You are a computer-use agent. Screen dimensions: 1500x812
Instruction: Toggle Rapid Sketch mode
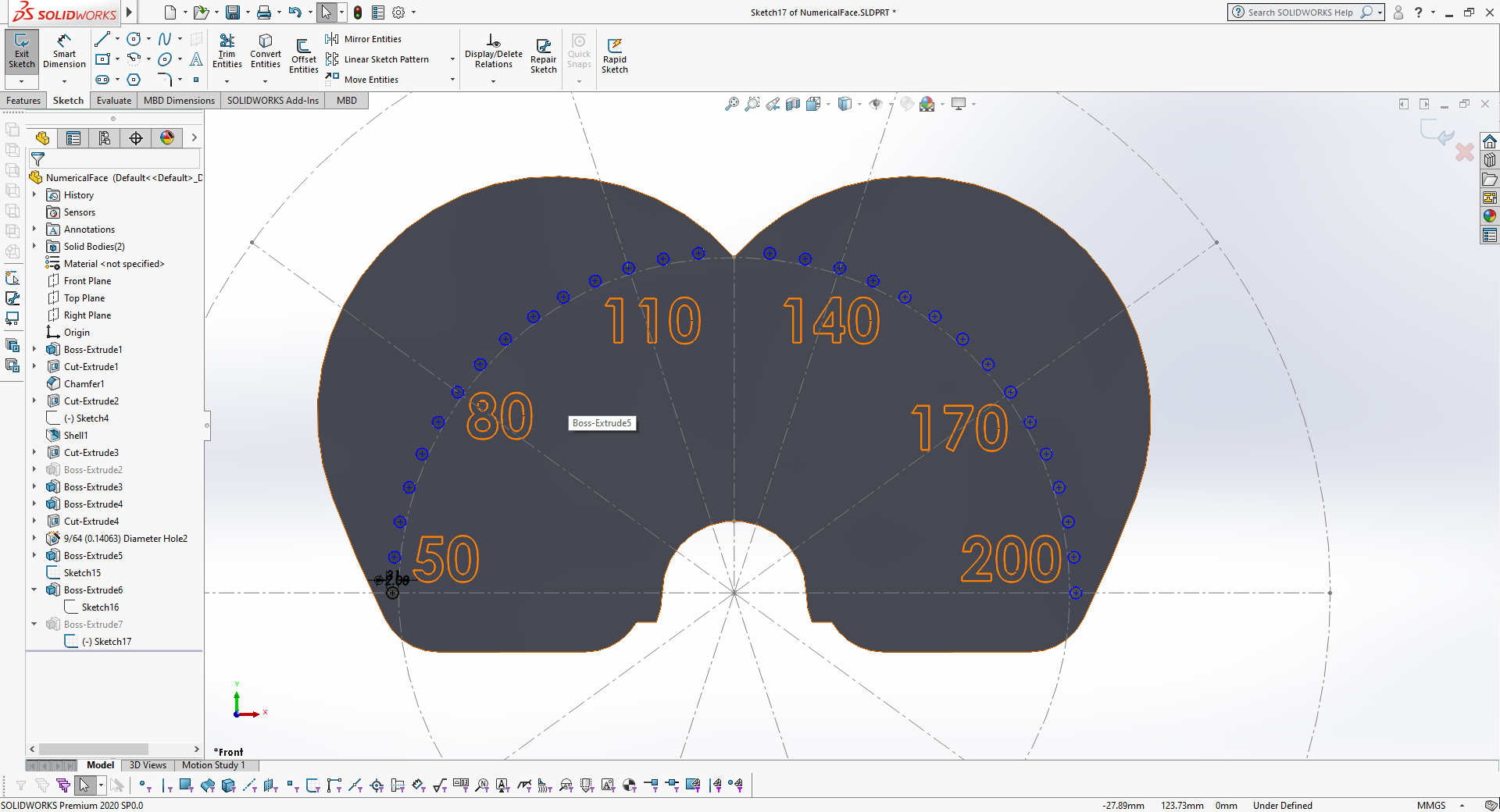coord(615,56)
